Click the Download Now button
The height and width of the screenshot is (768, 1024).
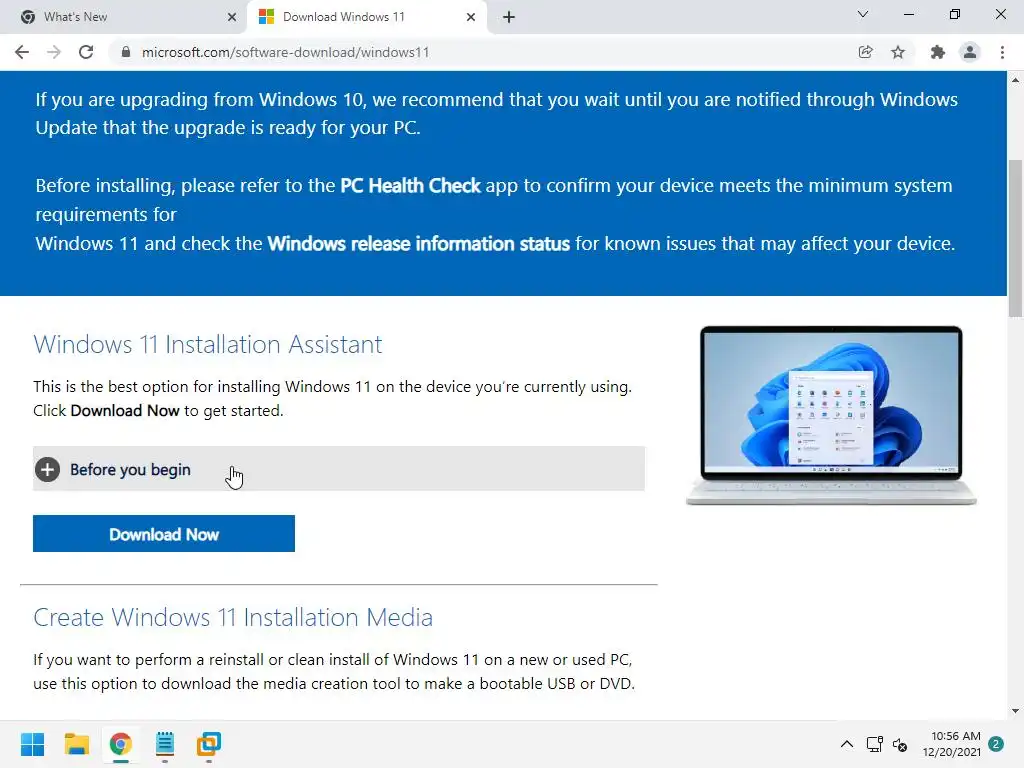[x=164, y=534]
